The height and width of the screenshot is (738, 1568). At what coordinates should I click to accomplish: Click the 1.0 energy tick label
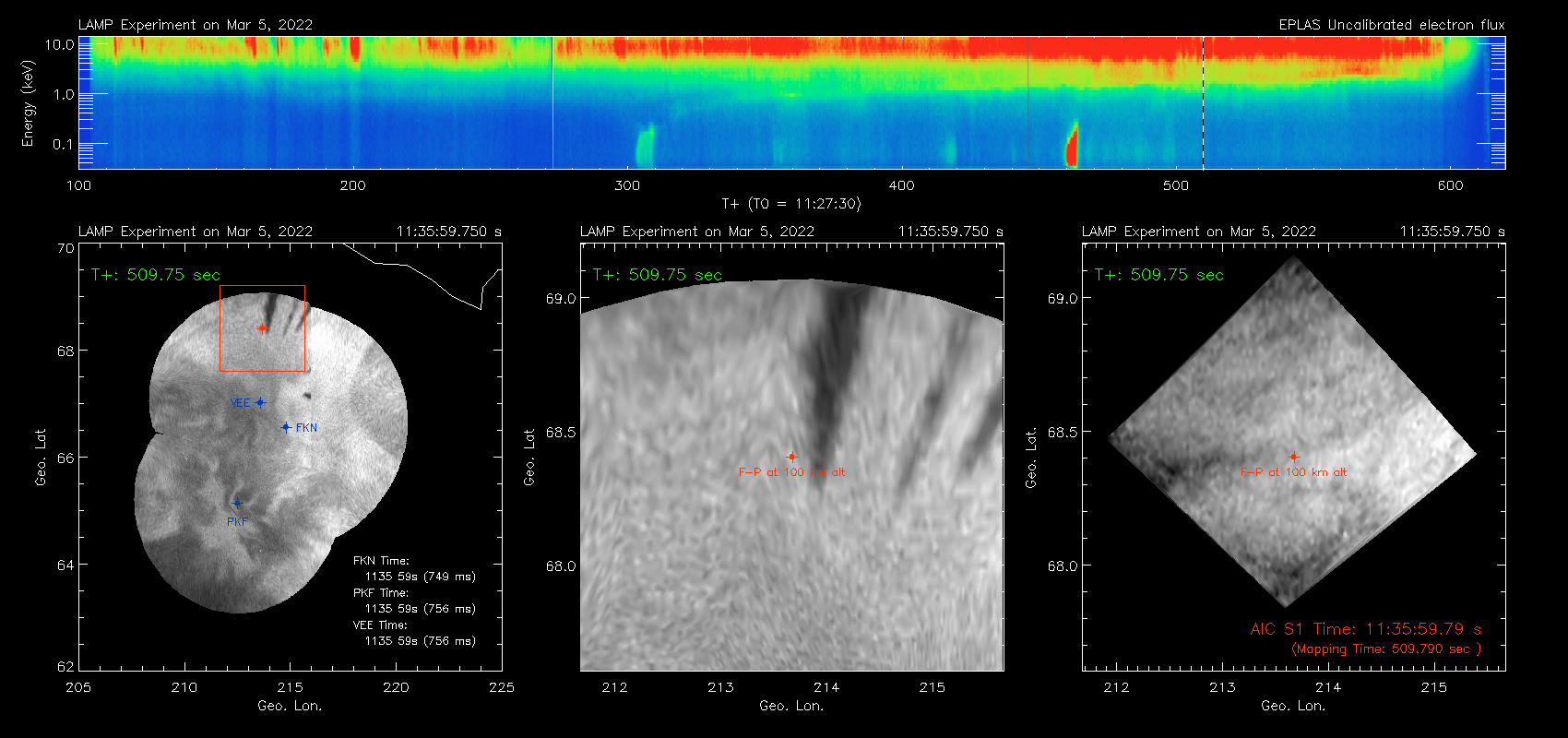[64, 94]
